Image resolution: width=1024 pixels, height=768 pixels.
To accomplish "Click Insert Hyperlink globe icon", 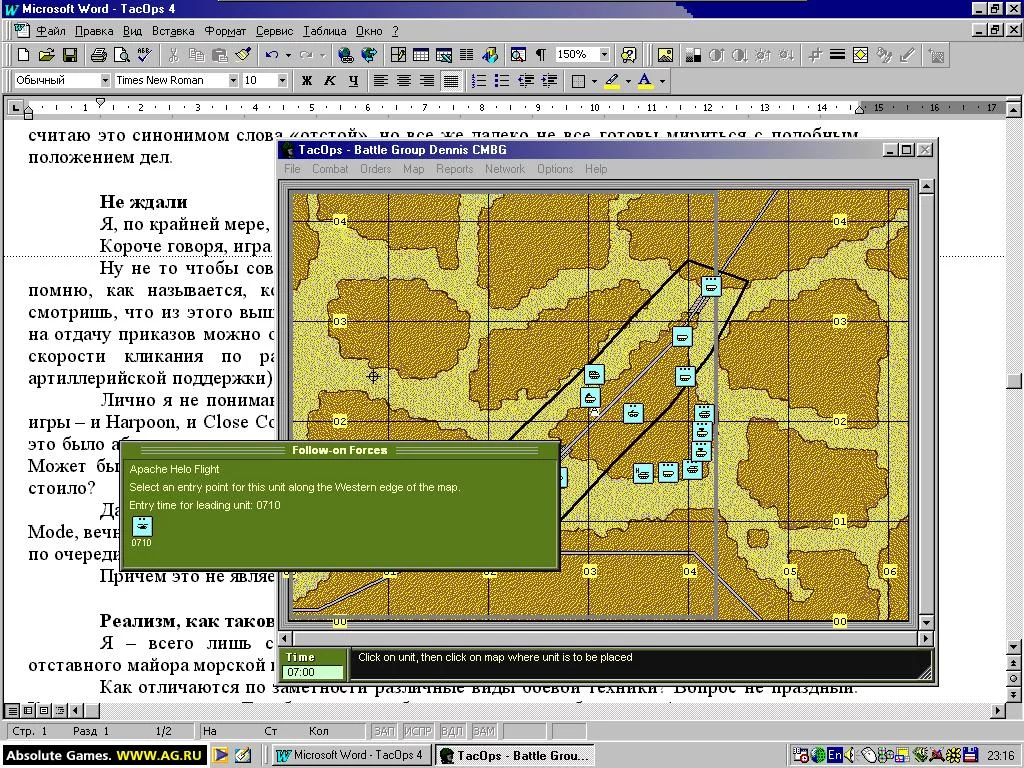I will (x=345, y=55).
